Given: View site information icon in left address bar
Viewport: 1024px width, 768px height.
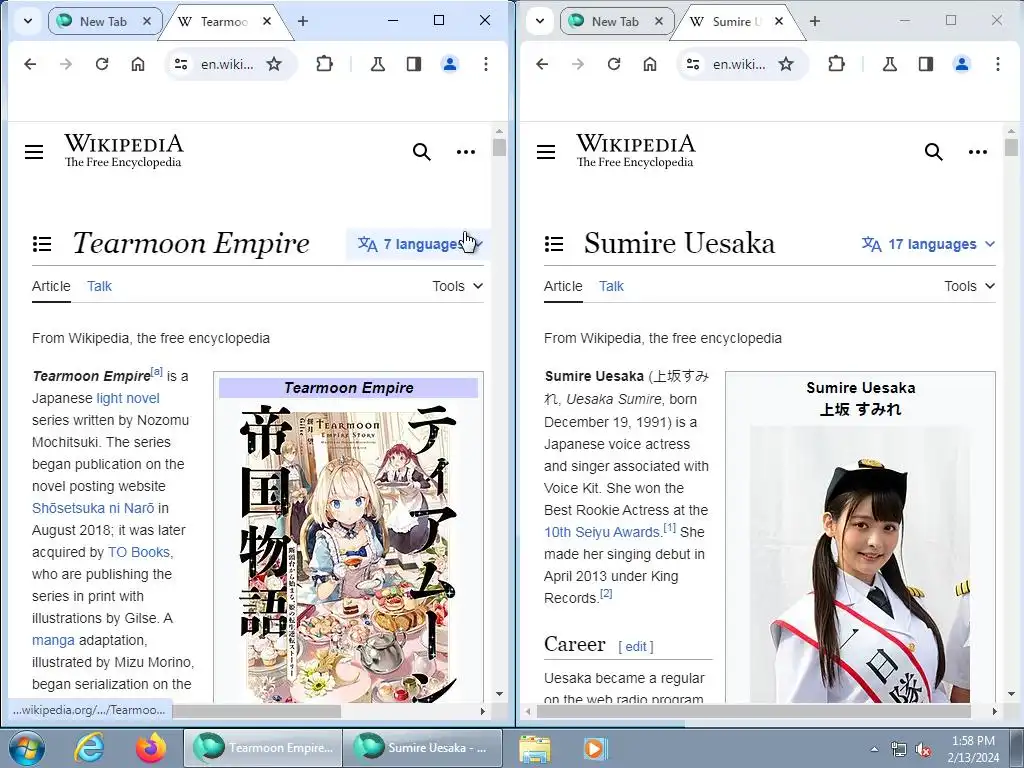Looking at the screenshot, I should (x=181, y=64).
